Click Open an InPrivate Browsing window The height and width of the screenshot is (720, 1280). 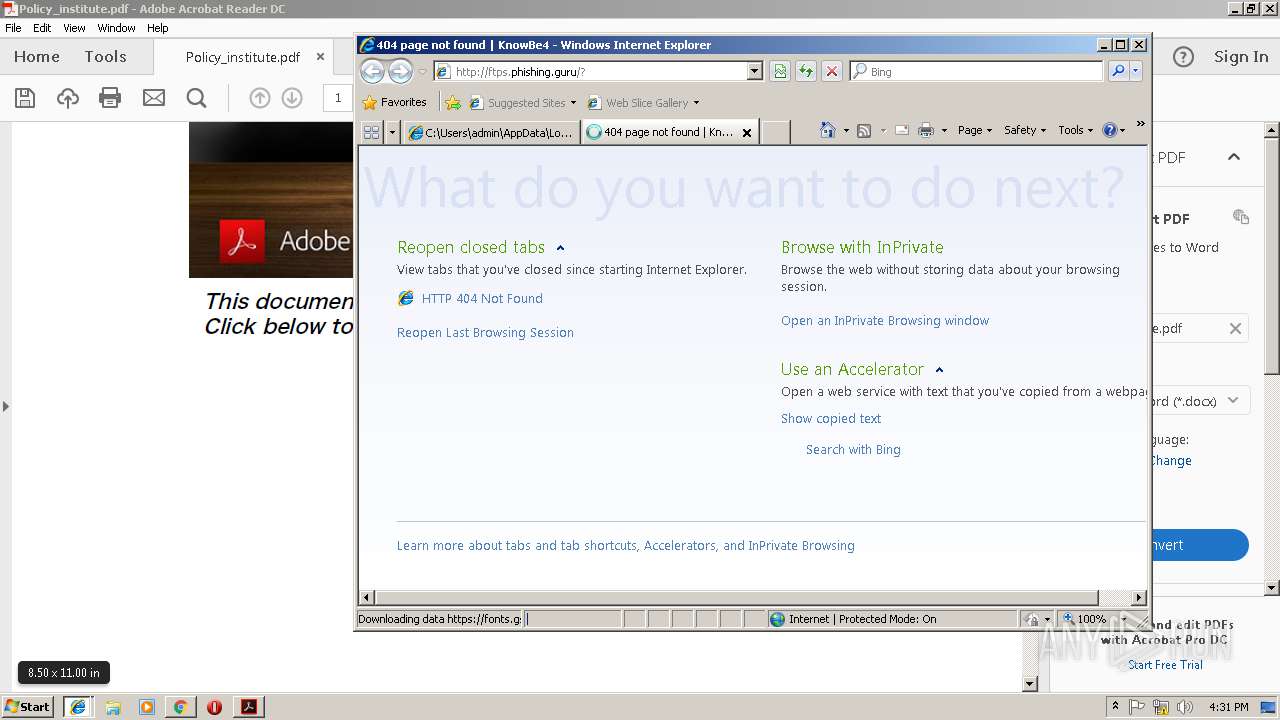885,321
